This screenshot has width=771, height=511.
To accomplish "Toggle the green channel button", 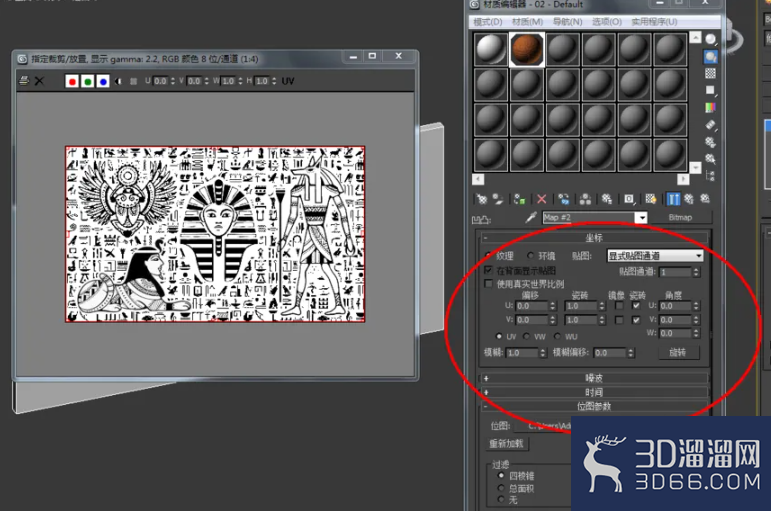I will 88,81.
